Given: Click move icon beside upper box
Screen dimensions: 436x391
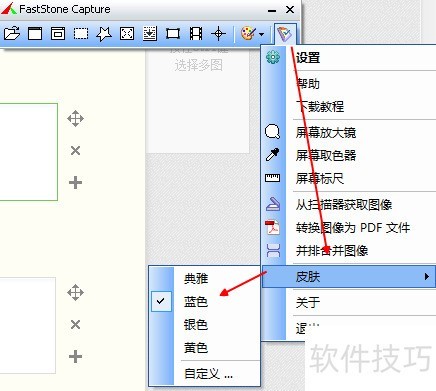Looking at the screenshot, I should pos(75,119).
